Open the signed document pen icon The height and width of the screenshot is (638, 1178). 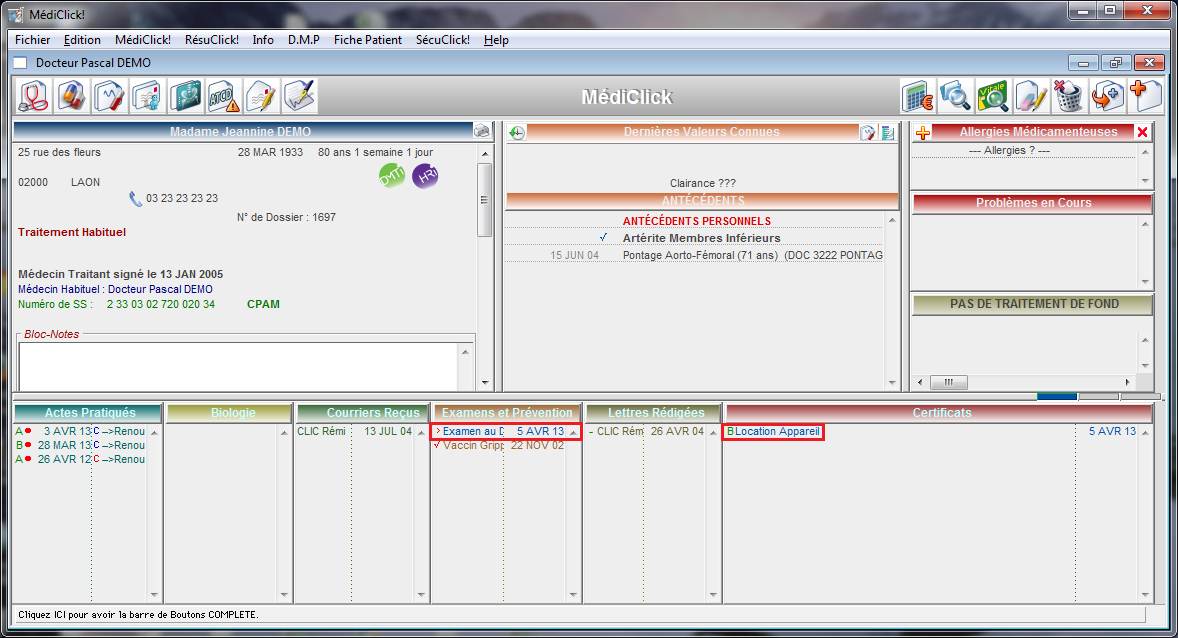pyautogui.click(x=300, y=97)
